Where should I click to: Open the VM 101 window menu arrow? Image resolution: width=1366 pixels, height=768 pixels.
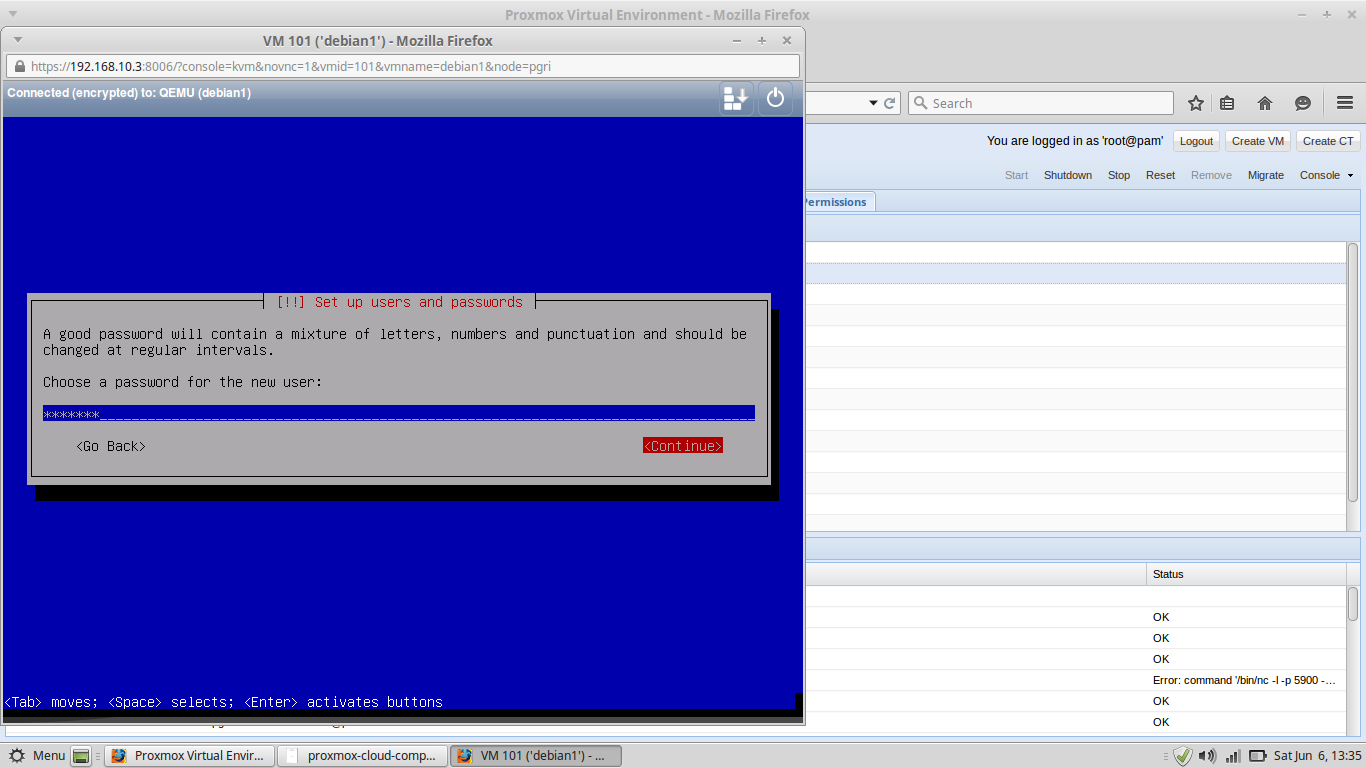[17, 40]
